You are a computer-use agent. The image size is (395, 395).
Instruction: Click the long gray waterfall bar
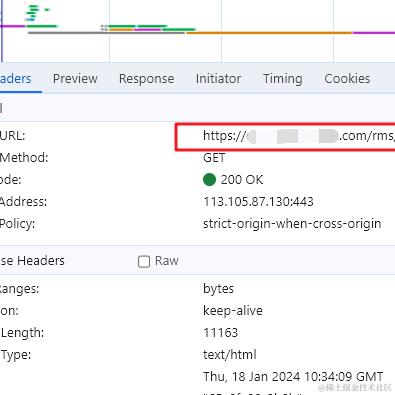106,33
